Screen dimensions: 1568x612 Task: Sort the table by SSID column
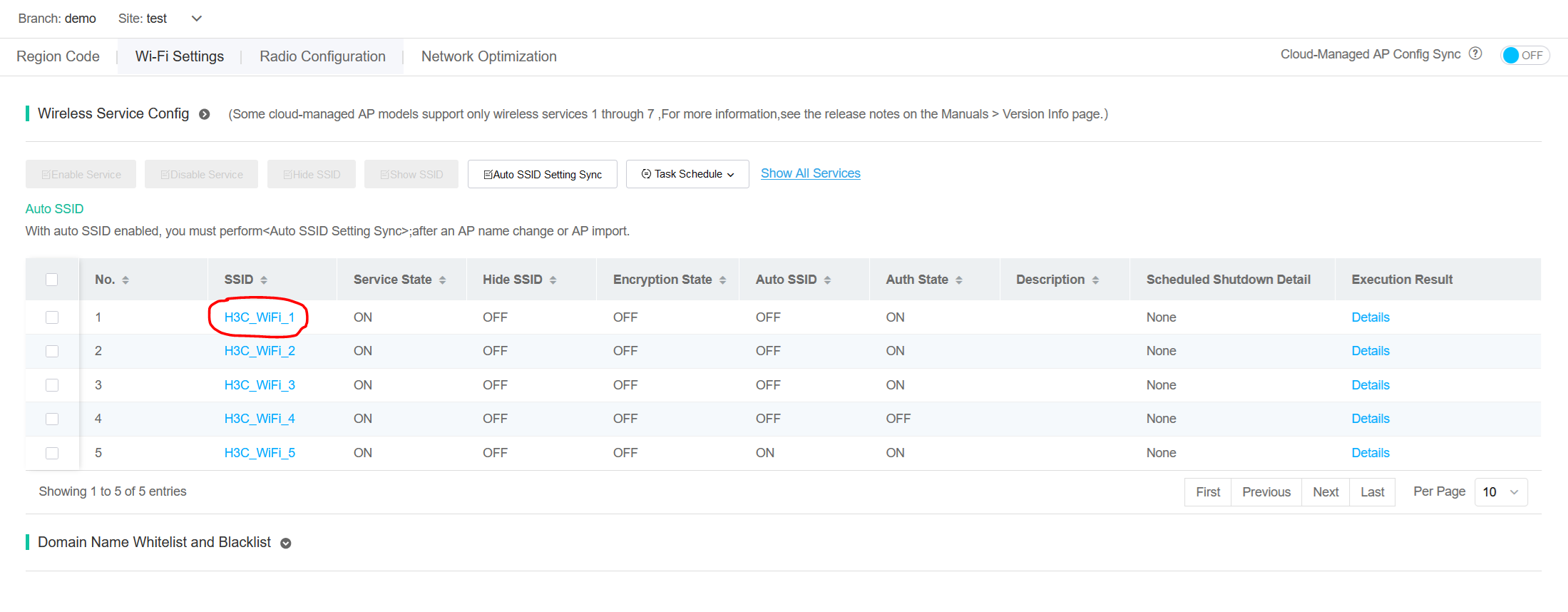(264, 280)
